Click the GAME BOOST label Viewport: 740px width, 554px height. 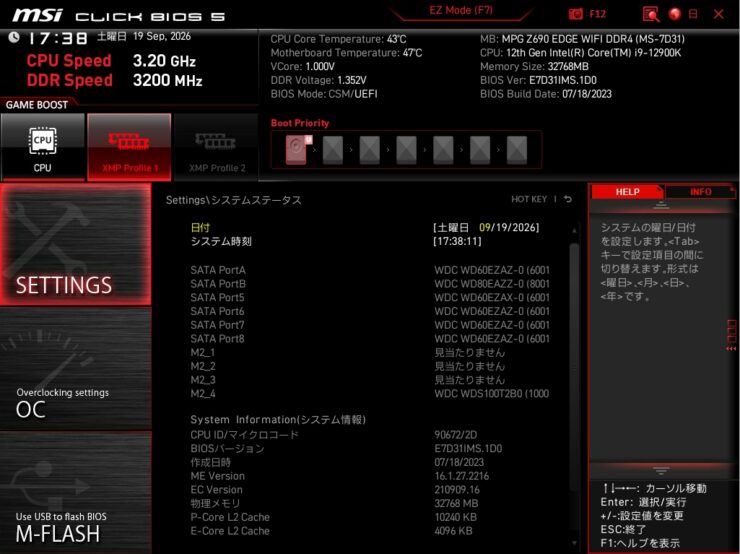(x=37, y=105)
